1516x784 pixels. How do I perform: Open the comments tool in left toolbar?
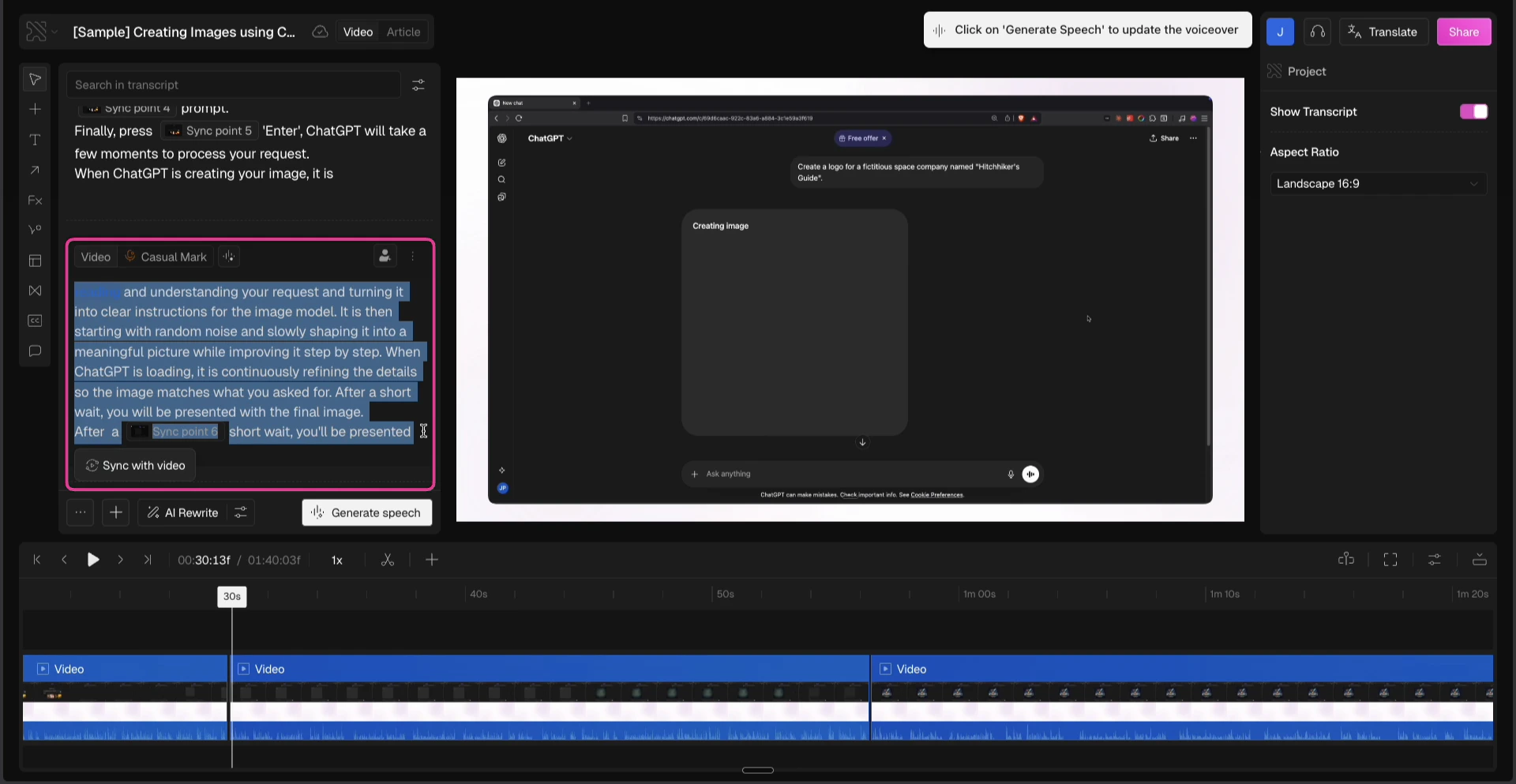tap(35, 351)
